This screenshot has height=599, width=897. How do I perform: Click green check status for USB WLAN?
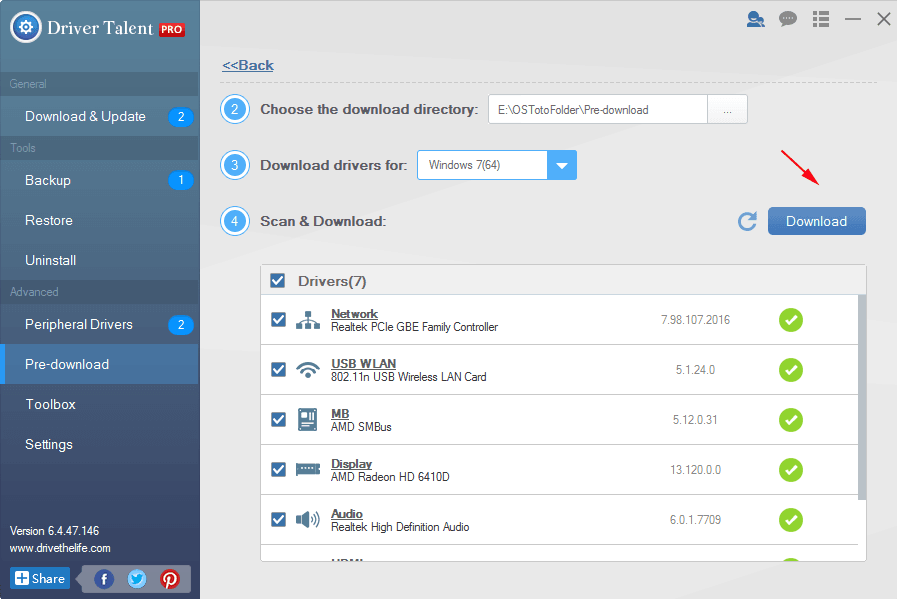click(791, 370)
